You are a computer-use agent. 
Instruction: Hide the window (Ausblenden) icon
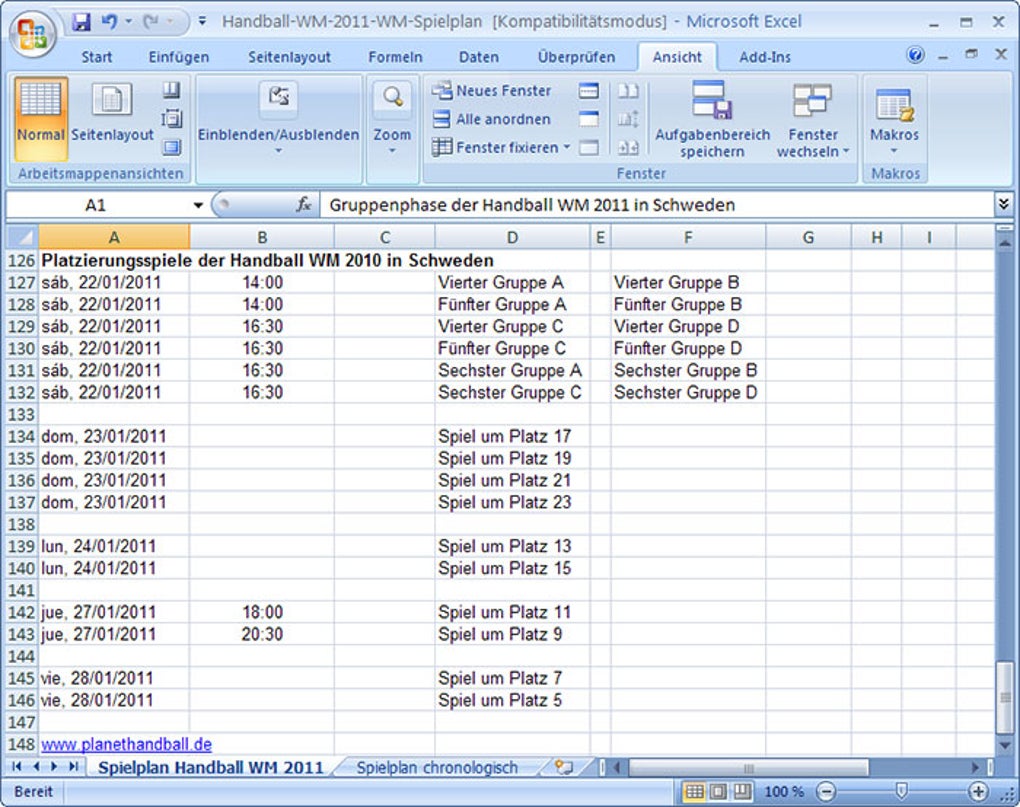(589, 119)
